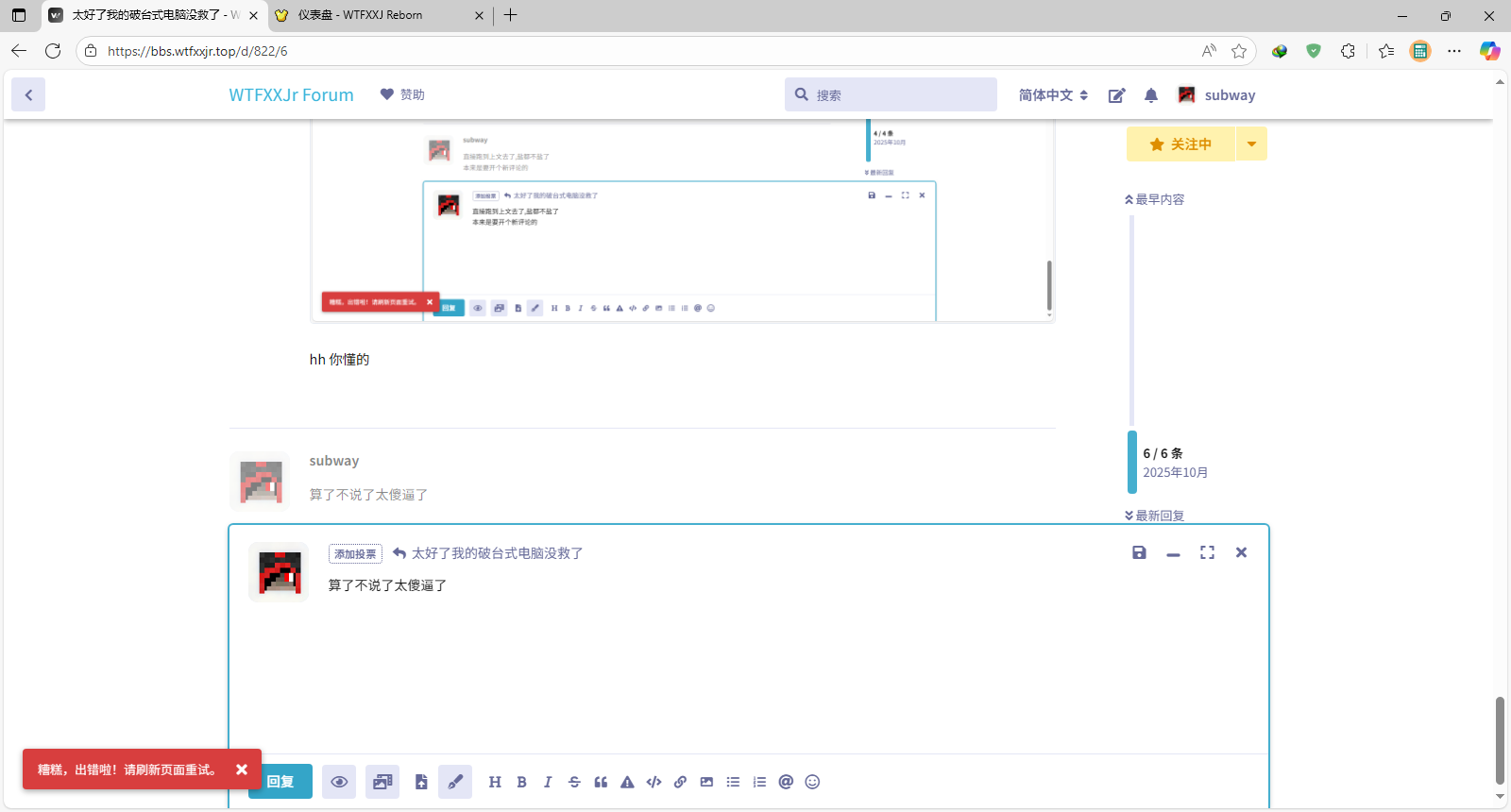Toggle the preview eye button in composer

339,782
